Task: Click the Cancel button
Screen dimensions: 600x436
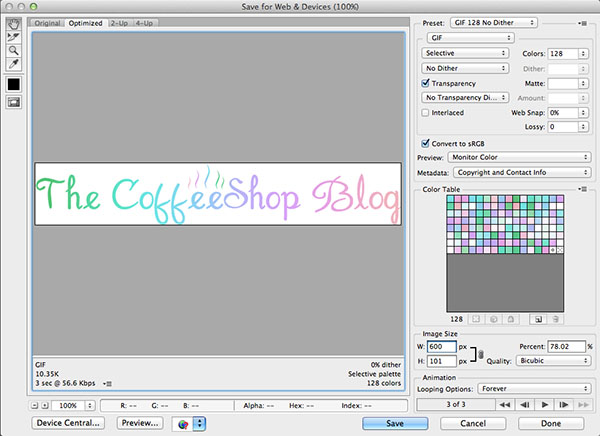Action: click(x=473, y=423)
